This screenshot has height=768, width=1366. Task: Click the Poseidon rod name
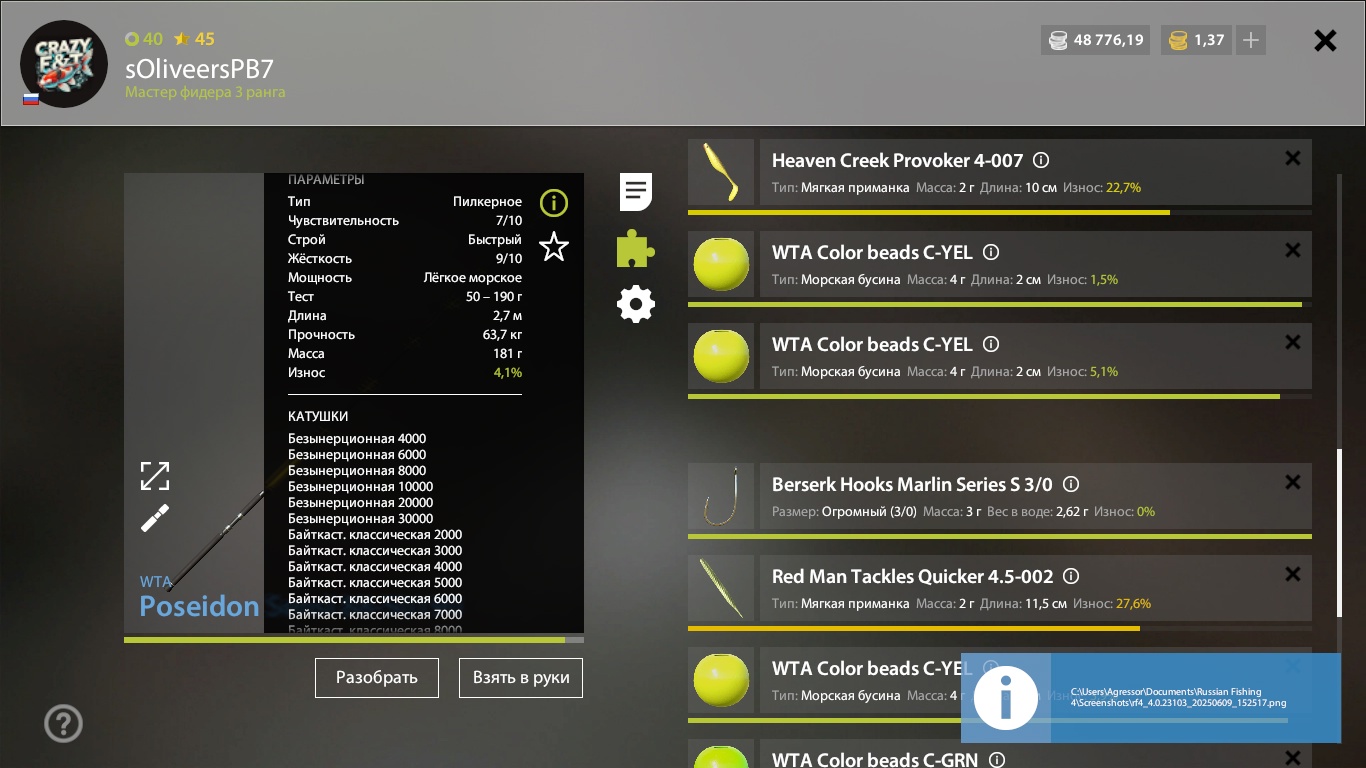(201, 606)
